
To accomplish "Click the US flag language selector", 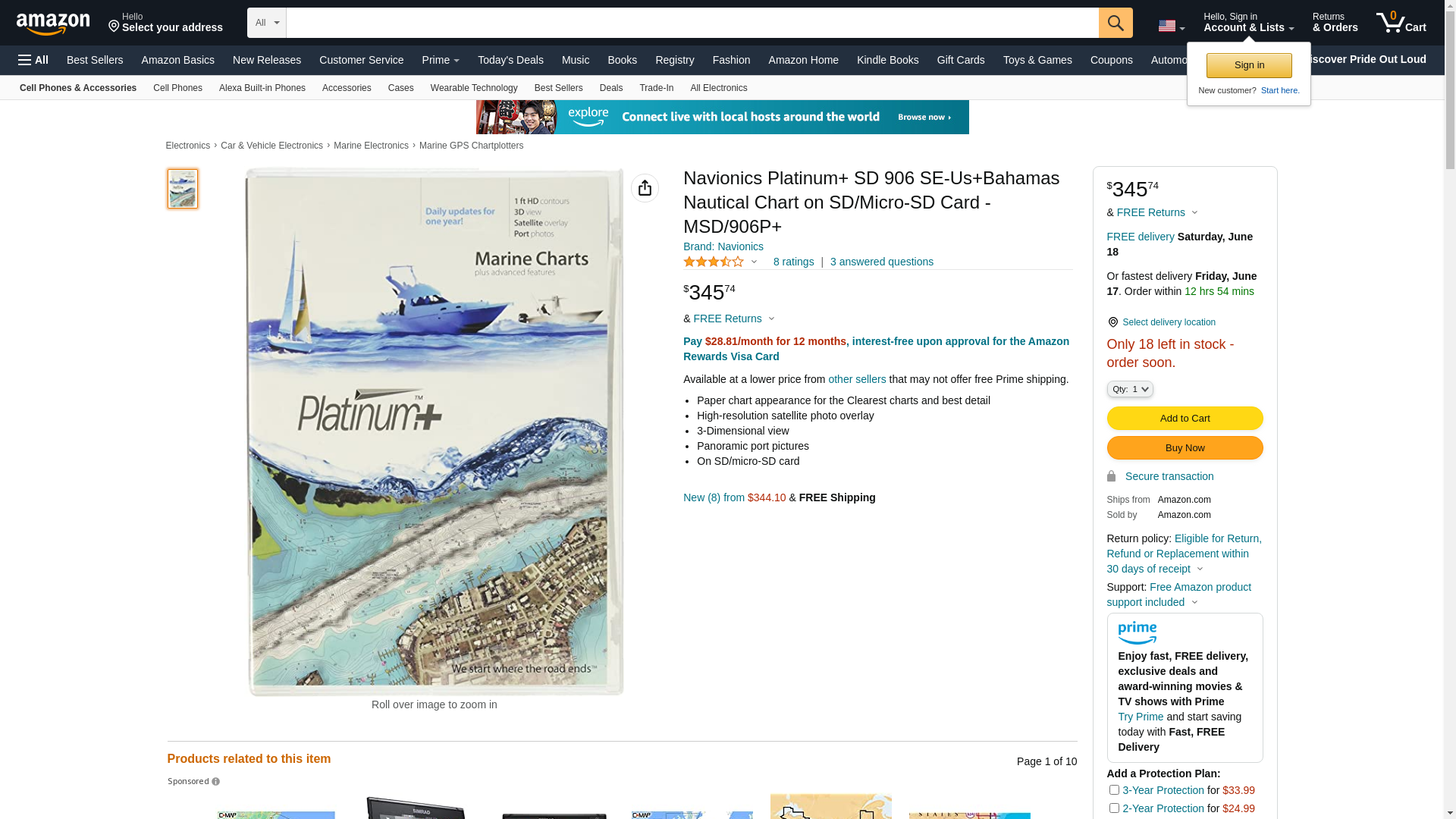I will [1171, 26].
